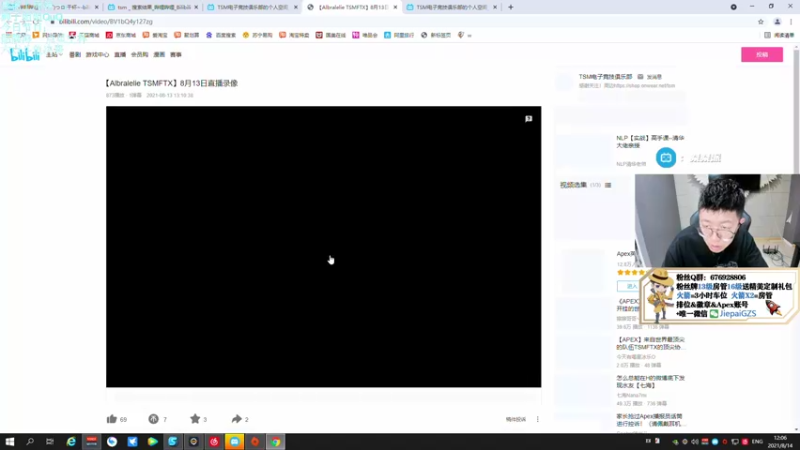Screen dimensions: 800x450
Task: Open the 家长投过Apex recommended video
Action: pyautogui.click(x=650, y=420)
